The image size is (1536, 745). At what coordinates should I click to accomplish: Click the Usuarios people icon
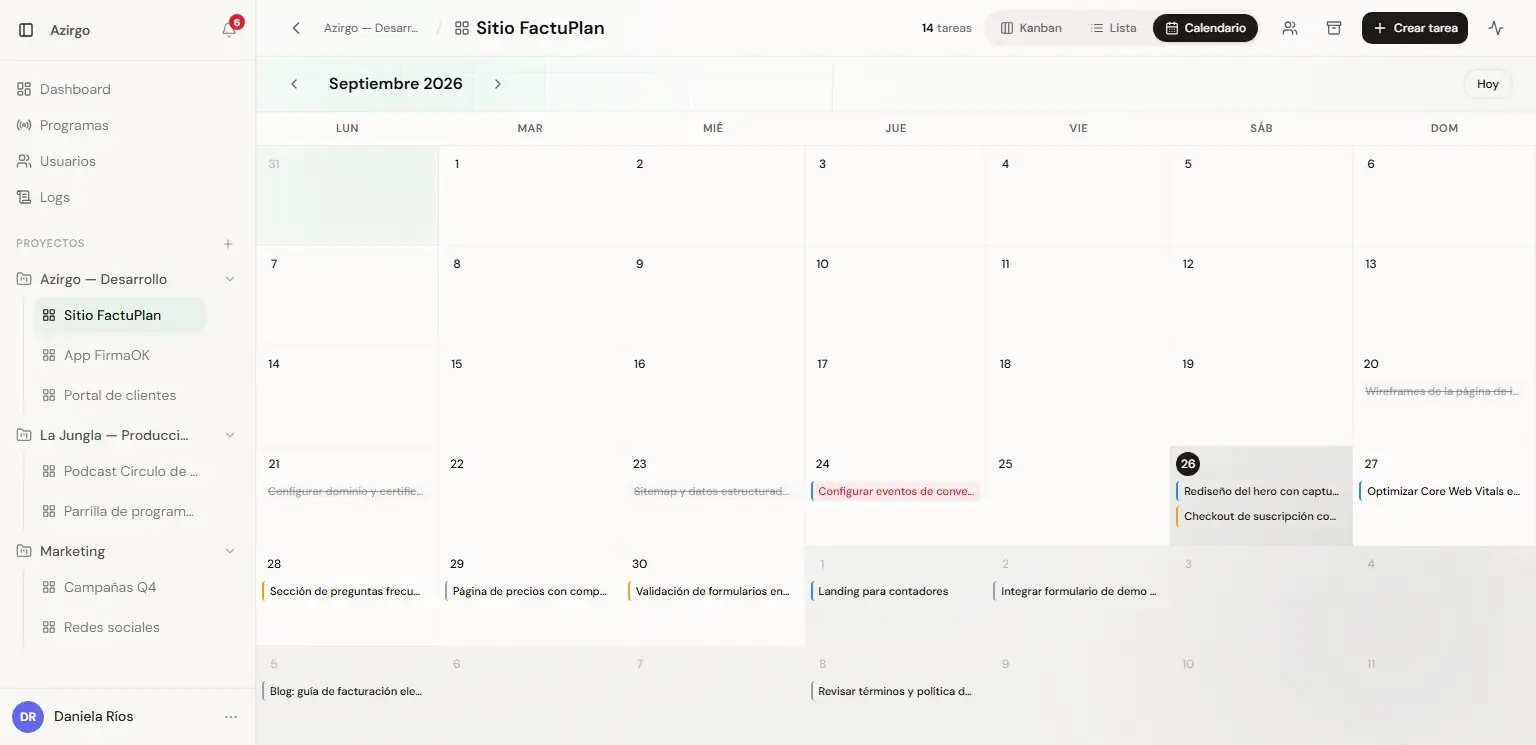click(x=24, y=161)
